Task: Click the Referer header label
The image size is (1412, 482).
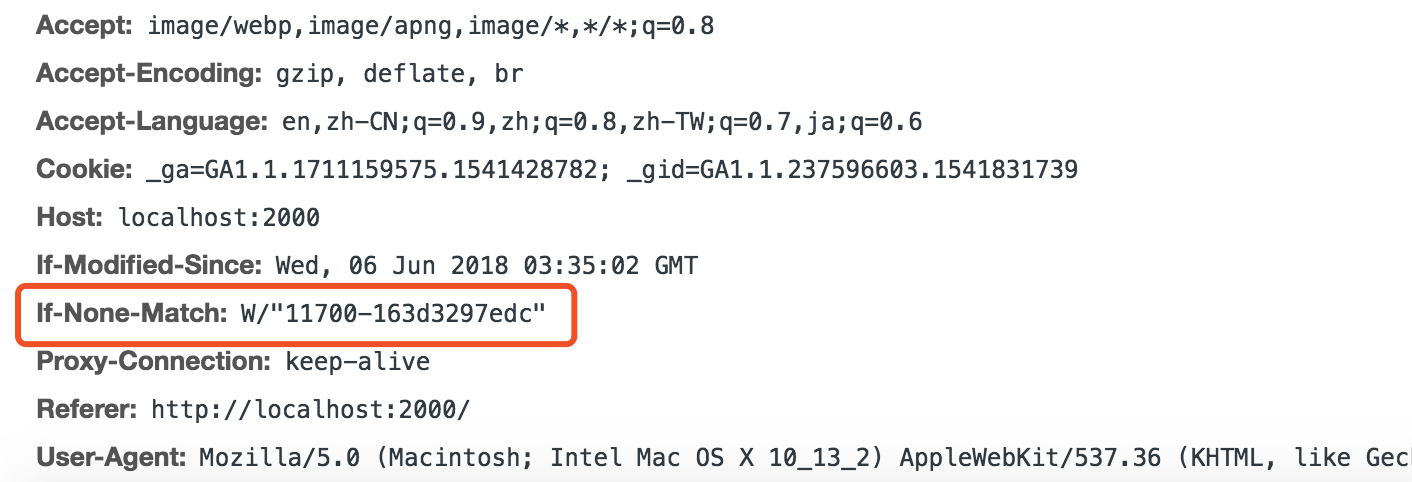Action: pyautogui.click(x=86, y=409)
